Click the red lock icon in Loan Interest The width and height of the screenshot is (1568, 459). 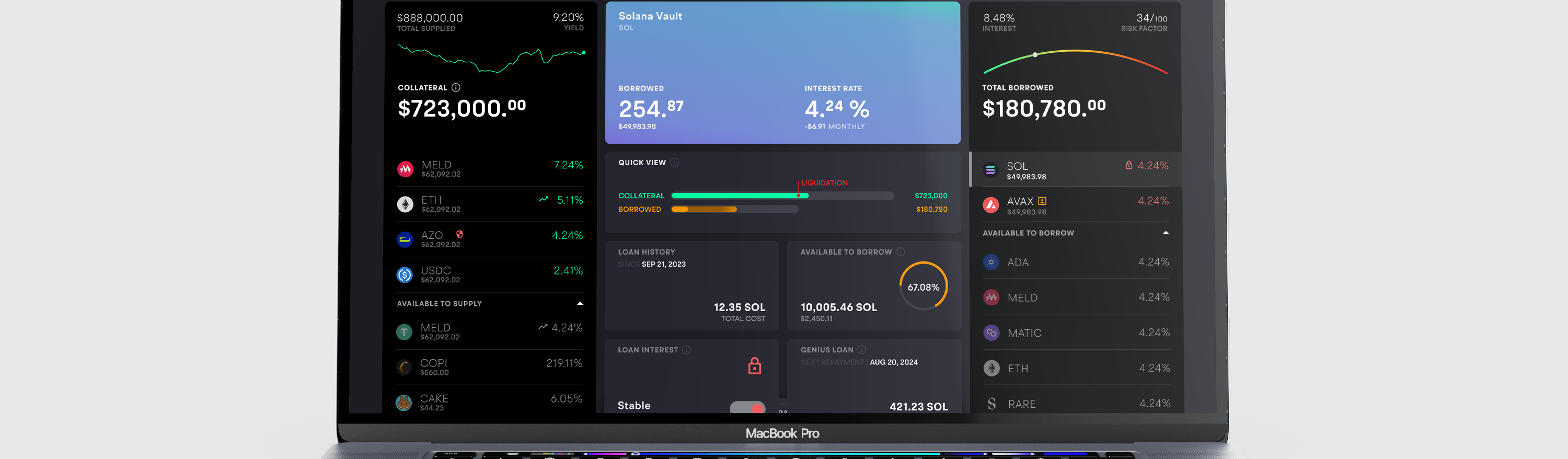754,366
